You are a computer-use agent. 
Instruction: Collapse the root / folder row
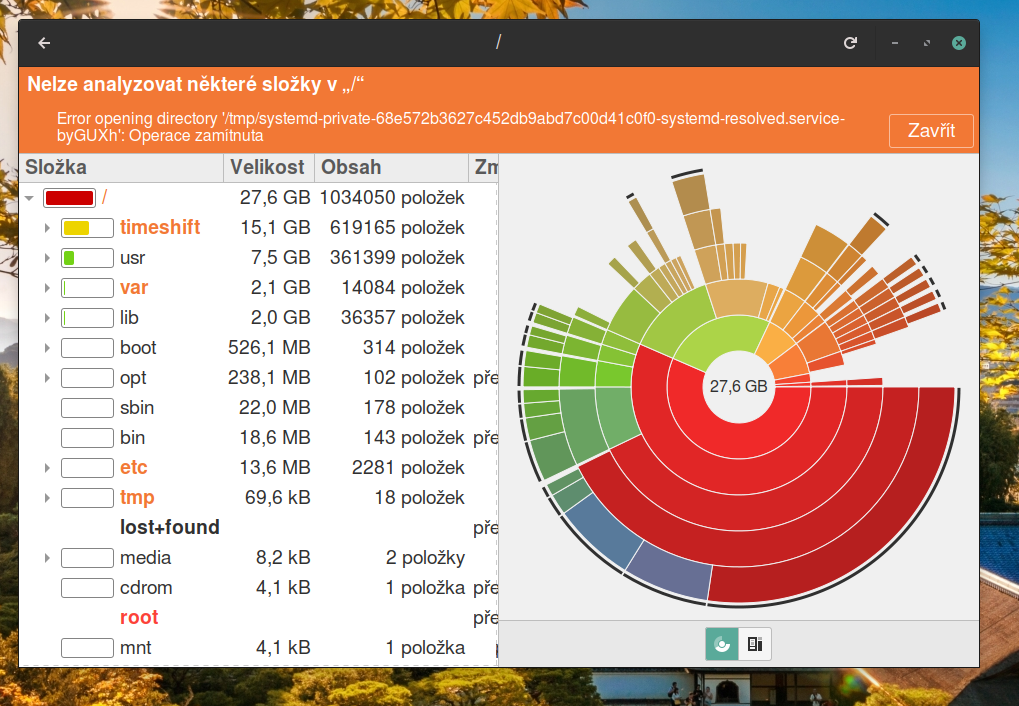(x=30, y=198)
